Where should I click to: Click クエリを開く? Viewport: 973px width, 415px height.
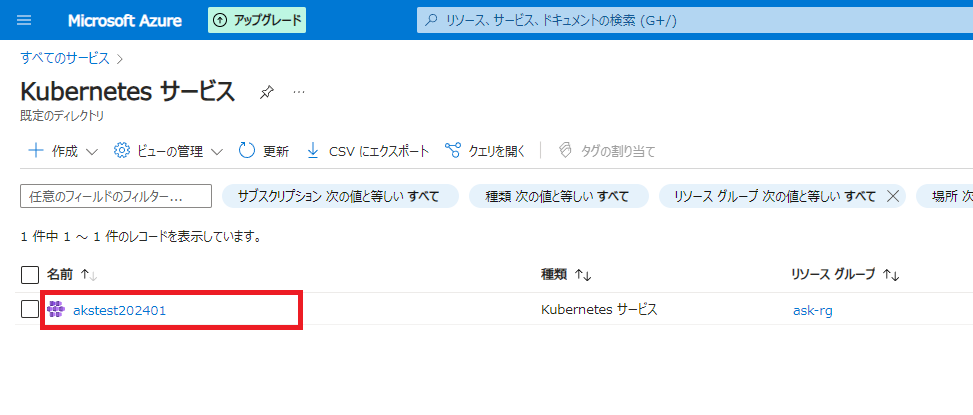485,151
